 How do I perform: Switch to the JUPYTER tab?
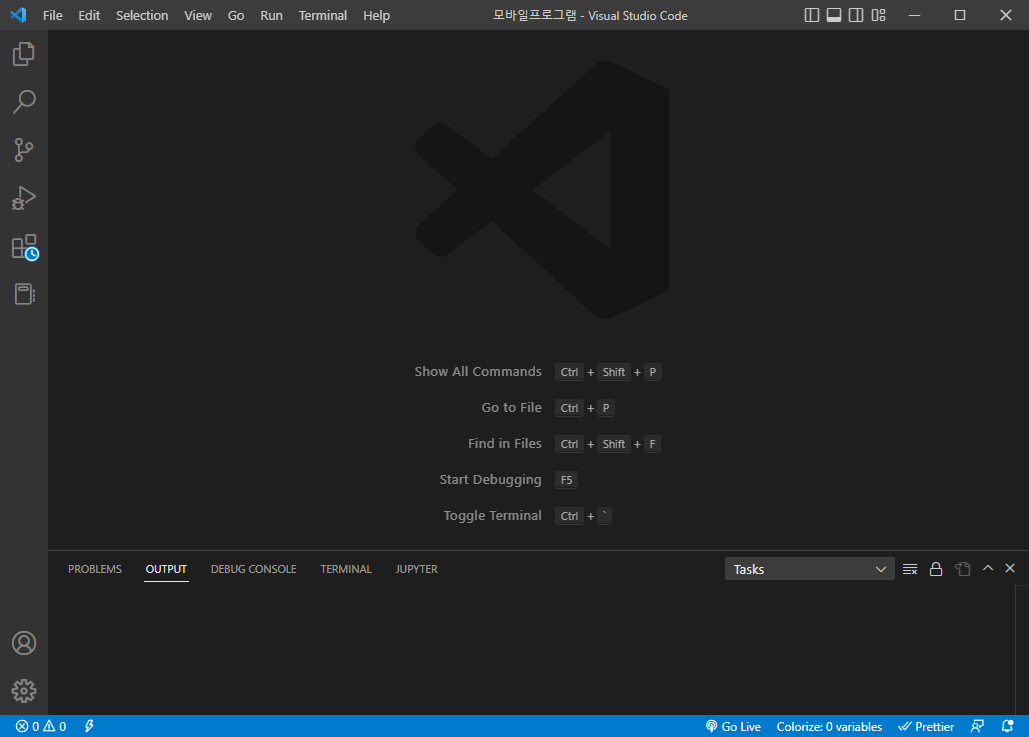pyautogui.click(x=417, y=569)
